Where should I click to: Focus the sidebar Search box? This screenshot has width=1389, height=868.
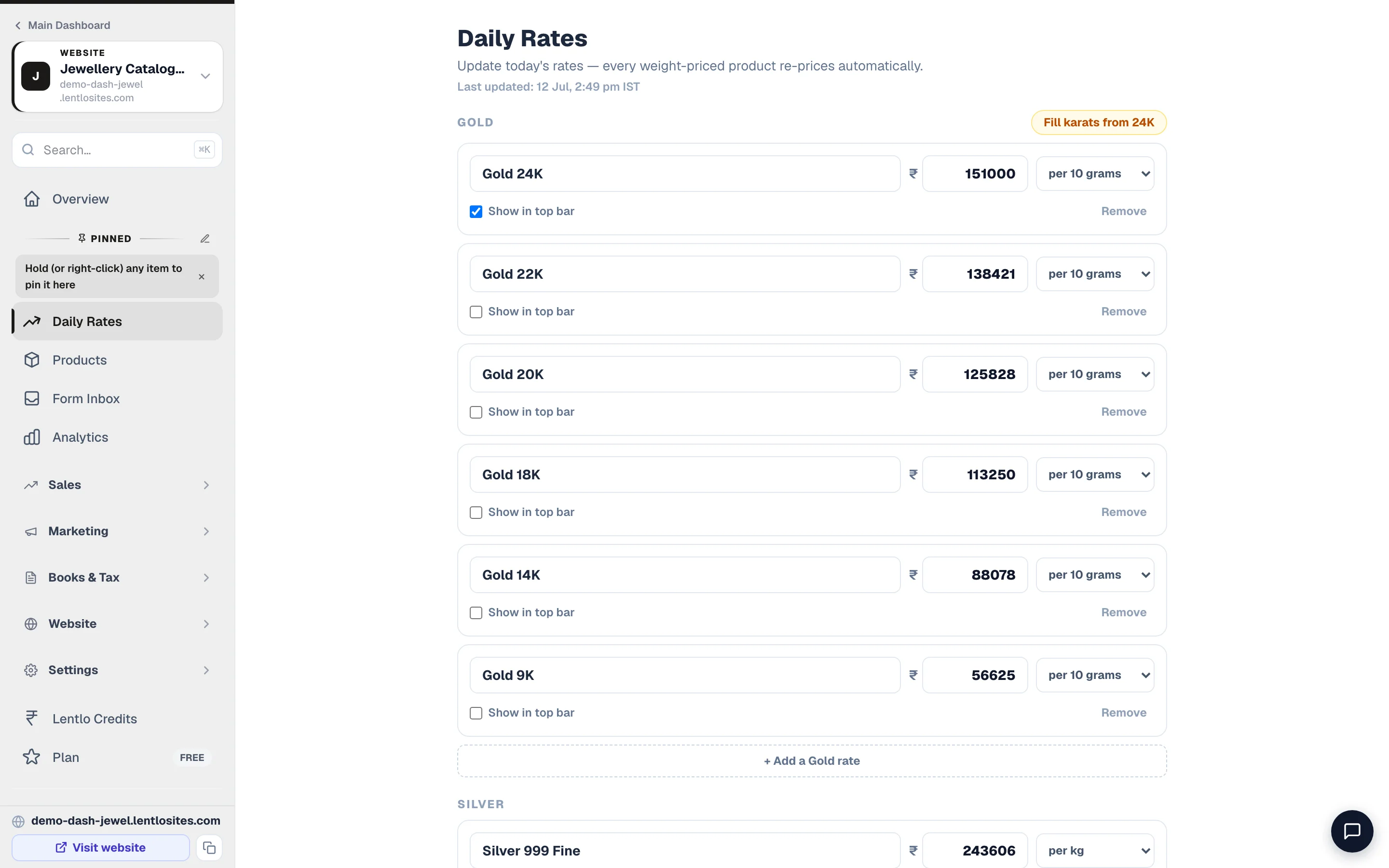(x=117, y=150)
